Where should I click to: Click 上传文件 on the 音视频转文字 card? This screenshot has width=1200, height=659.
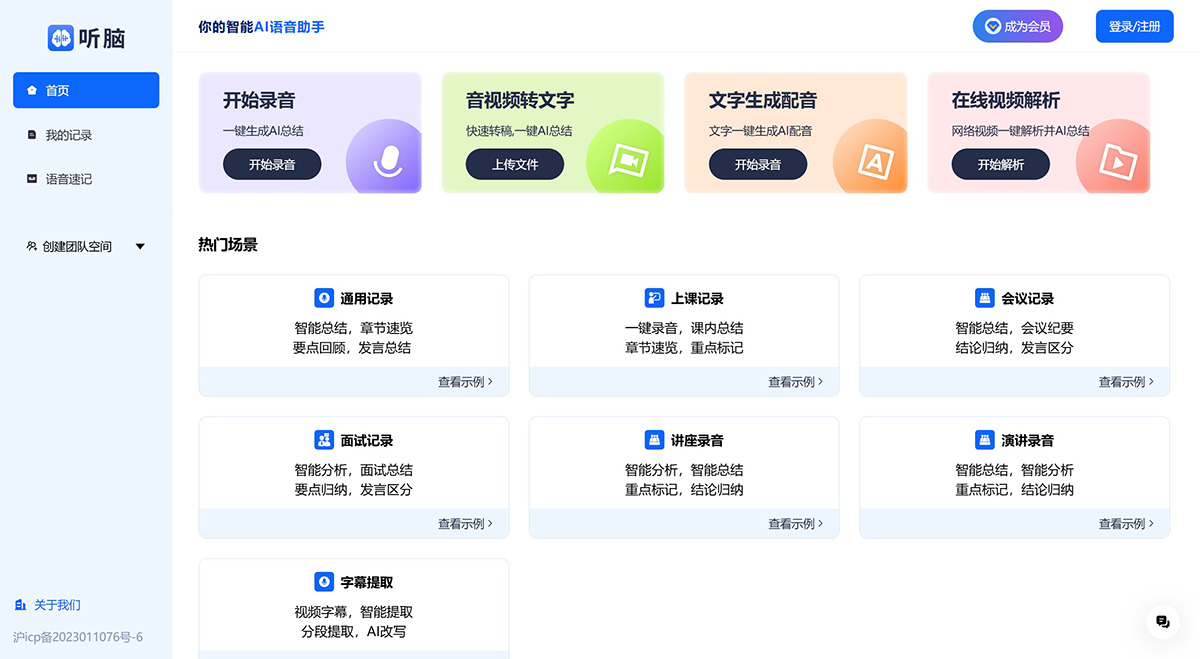pyautogui.click(x=514, y=164)
